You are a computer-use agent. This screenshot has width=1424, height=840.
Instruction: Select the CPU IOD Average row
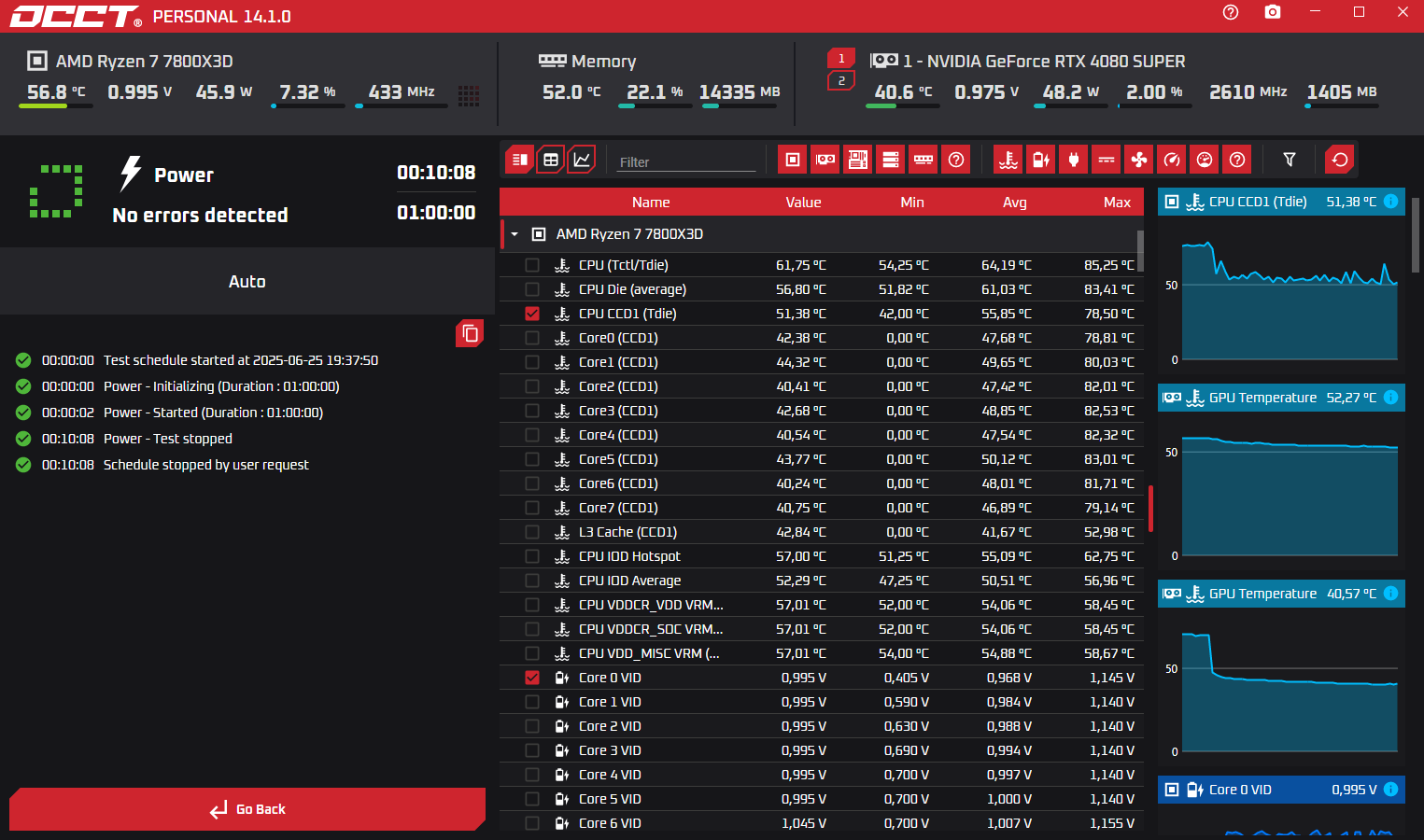point(822,581)
